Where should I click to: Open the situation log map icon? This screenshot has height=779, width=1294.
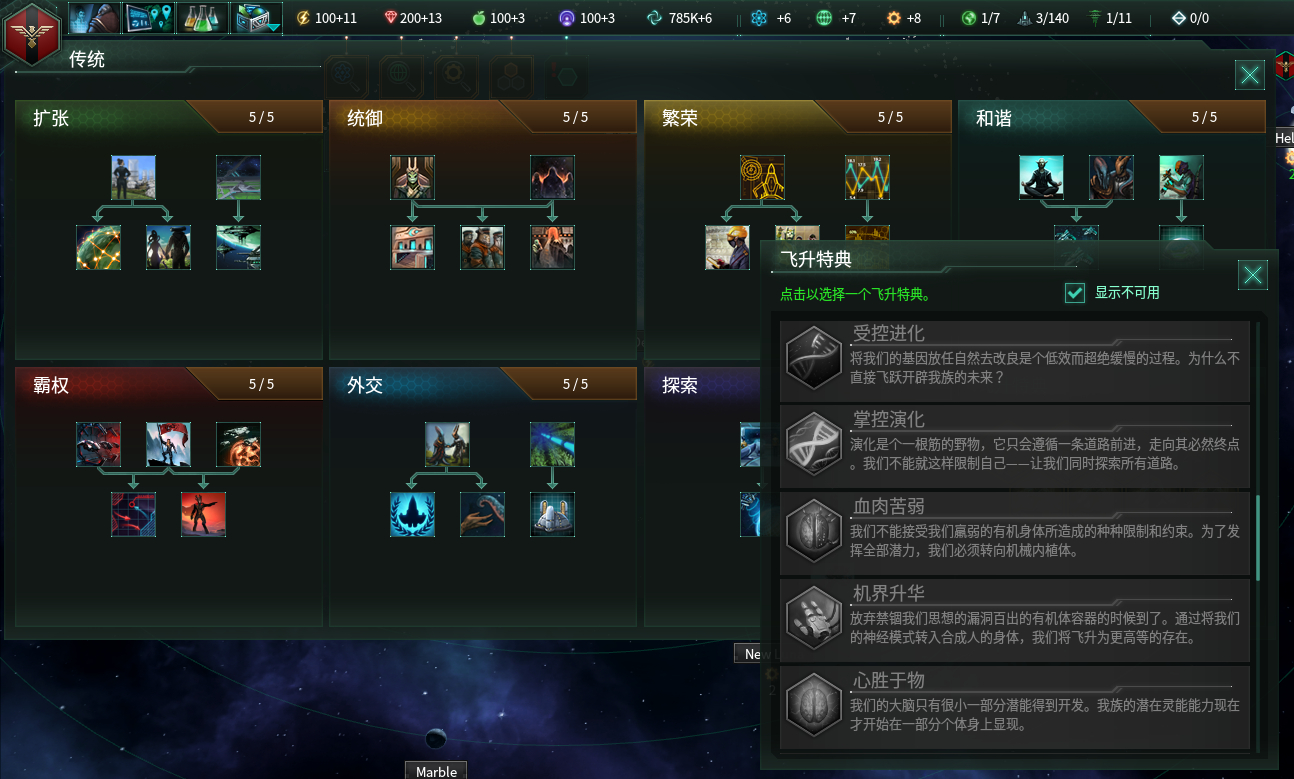tap(149, 17)
